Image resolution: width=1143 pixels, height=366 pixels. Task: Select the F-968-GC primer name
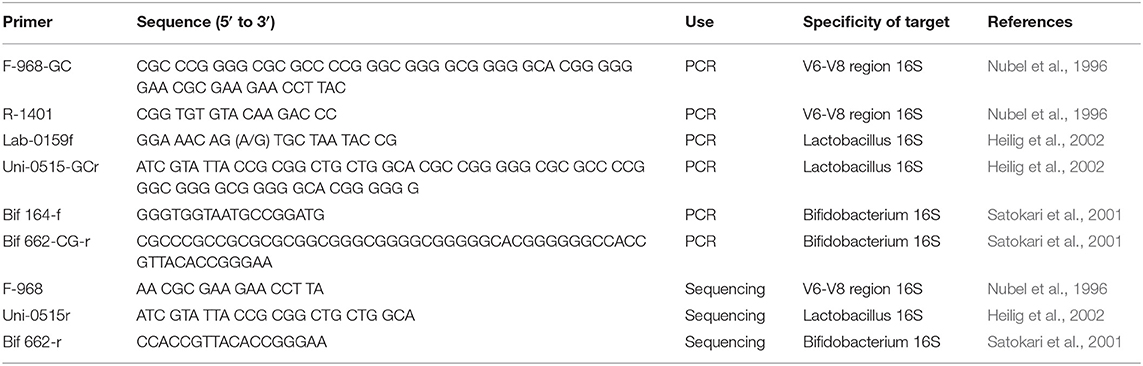[38, 66]
